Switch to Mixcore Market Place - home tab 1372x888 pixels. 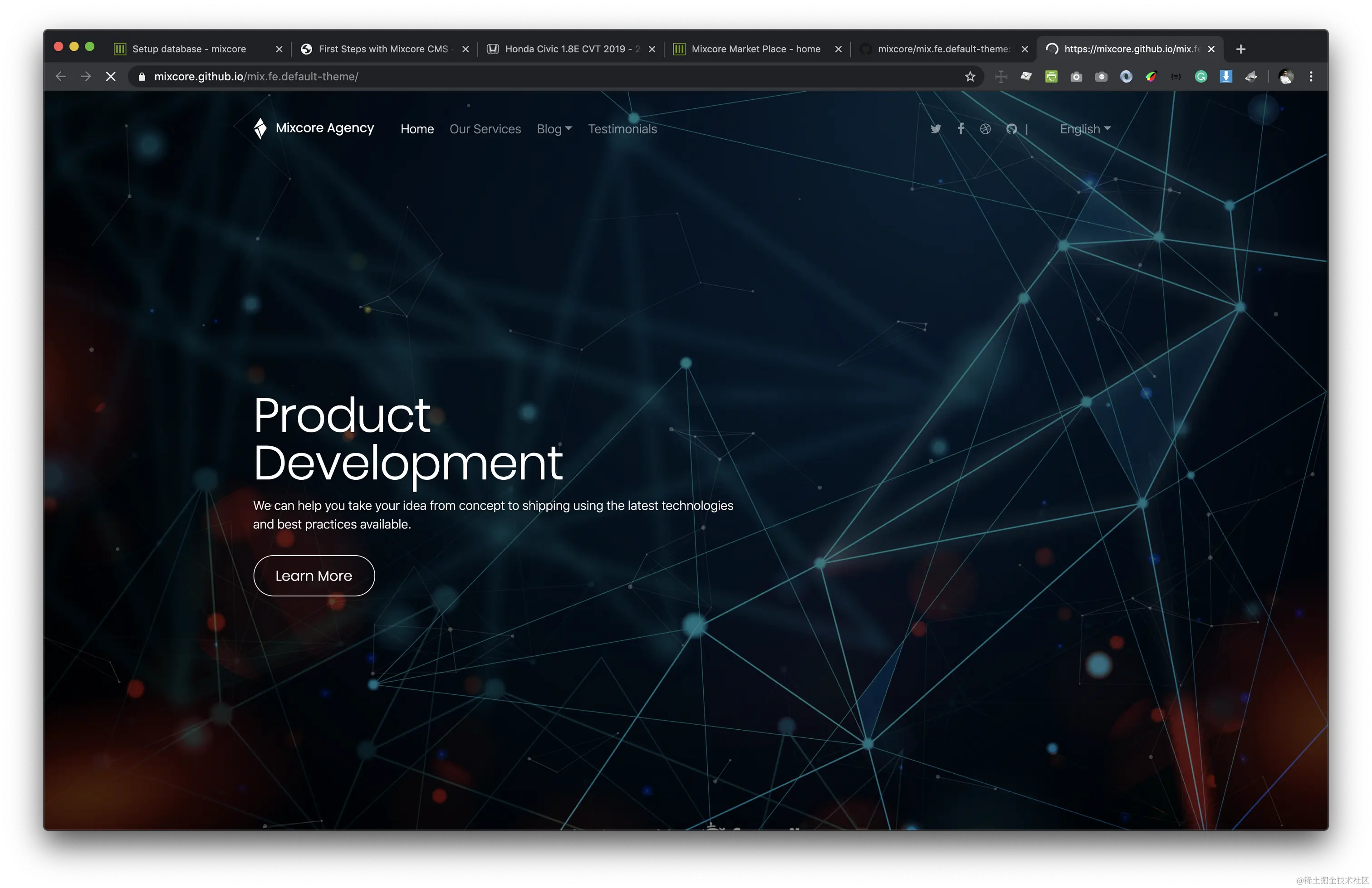tap(755, 49)
